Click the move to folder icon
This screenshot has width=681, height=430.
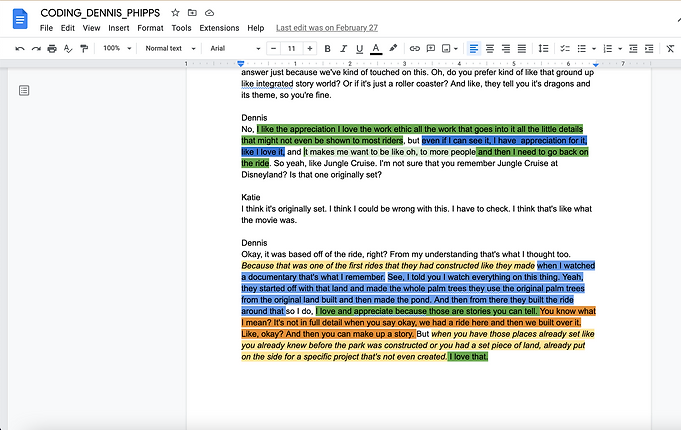(x=192, y=13)
